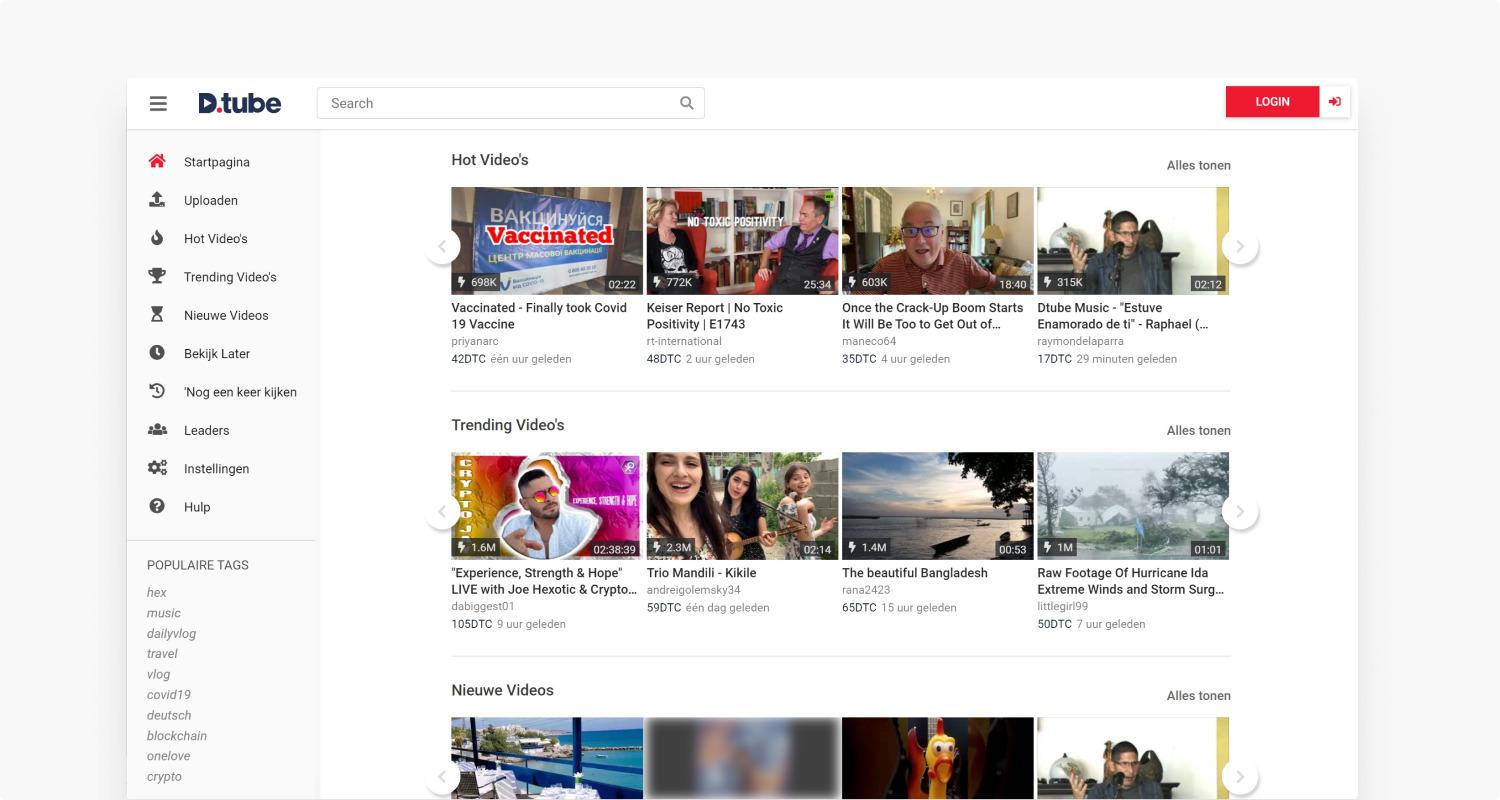Open the rubber chicken thumbnail in Nieuwe Videos
The image size is (1500, 800).
pos(938,758)
